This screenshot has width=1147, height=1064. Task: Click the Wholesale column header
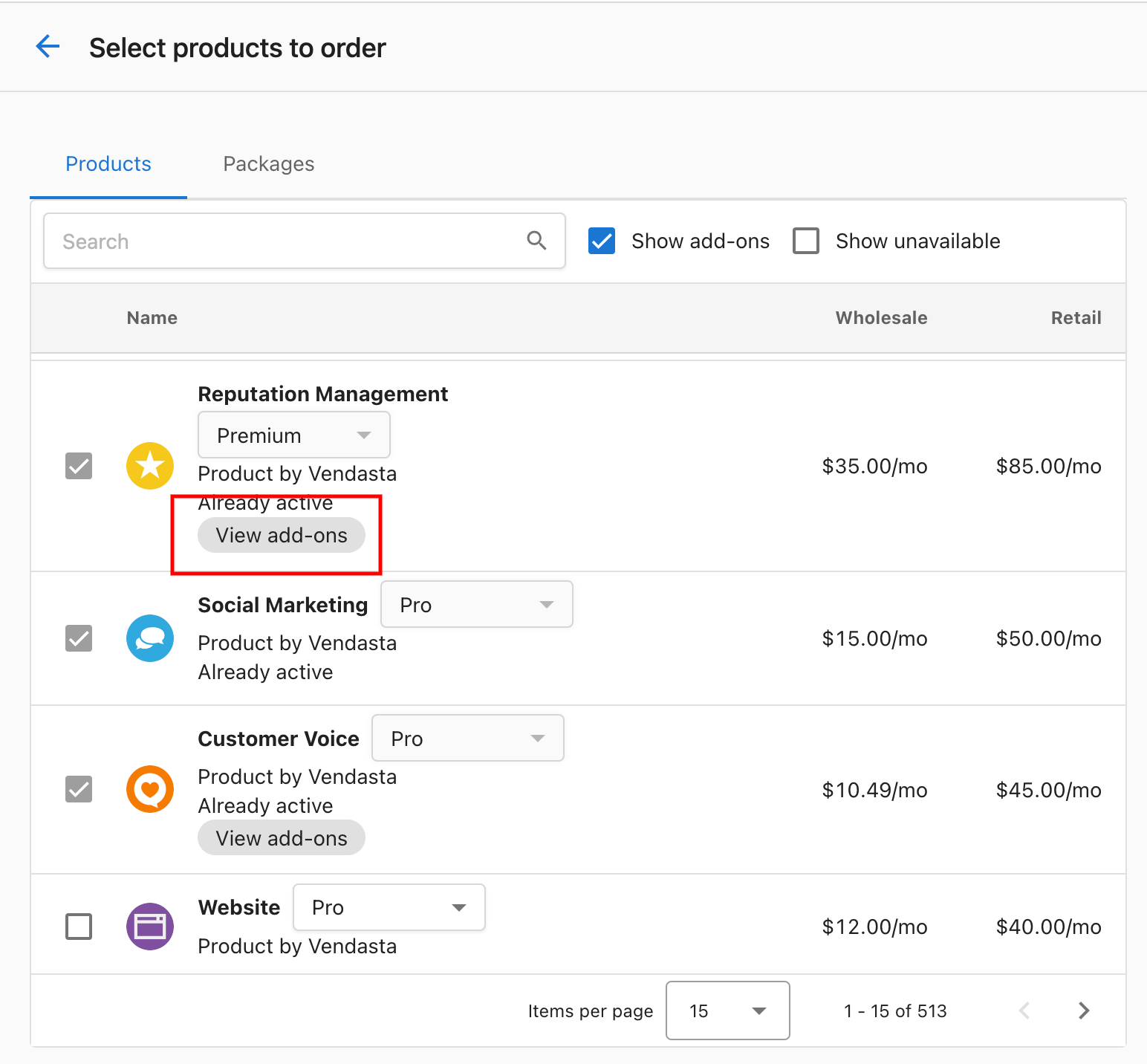click(882, 318)
